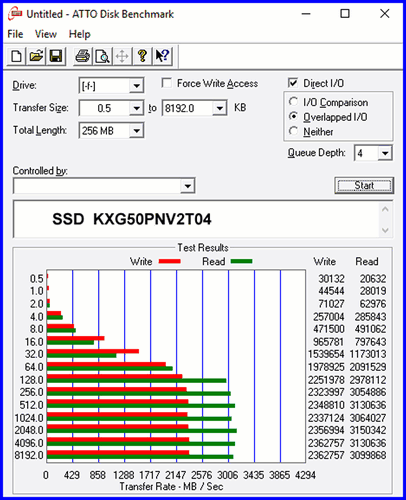406x500 pixels.
Task: Click the red Write legend swatch
Action: 170,261
